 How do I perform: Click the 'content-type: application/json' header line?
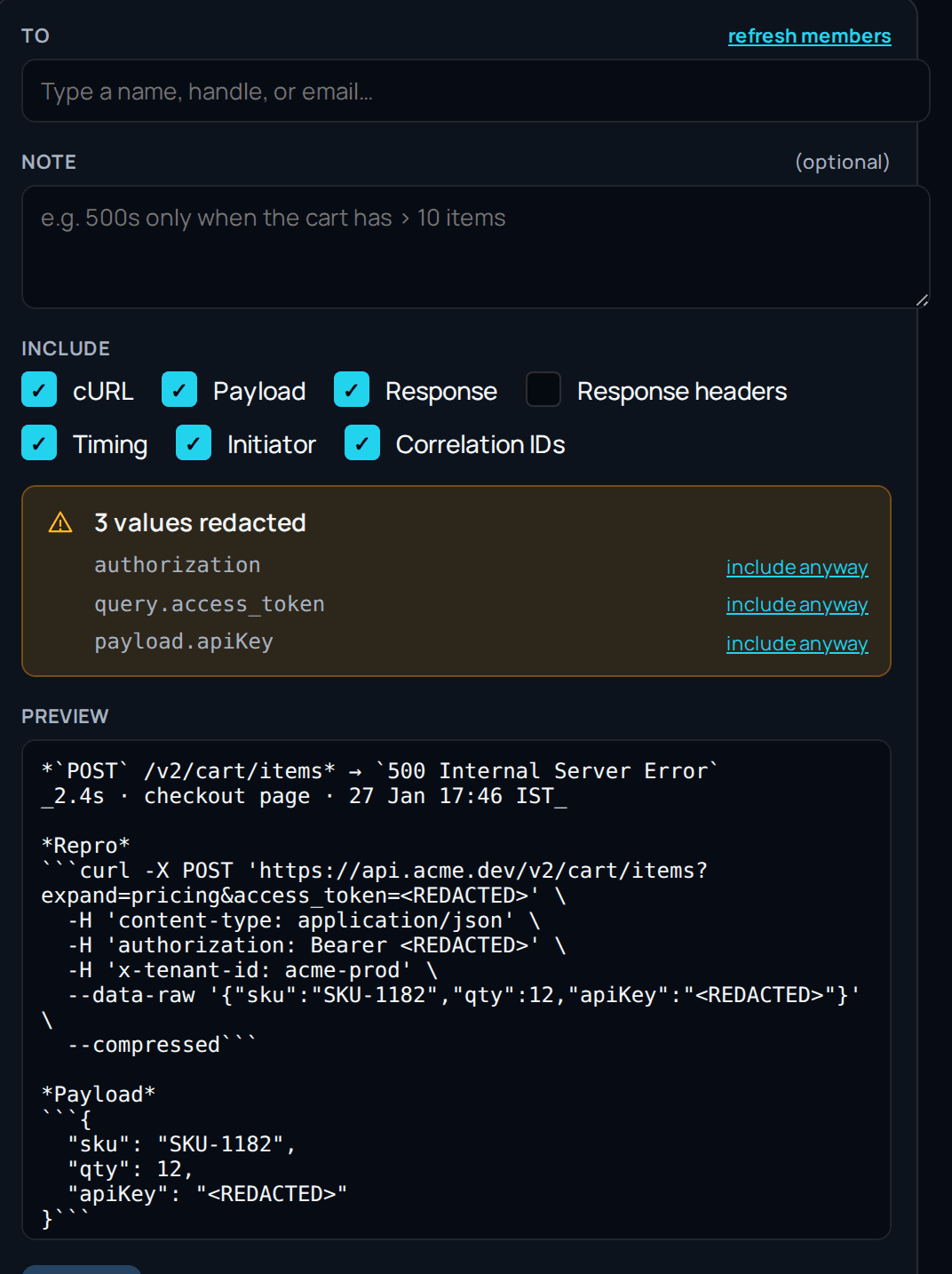(x=304, y=920)
